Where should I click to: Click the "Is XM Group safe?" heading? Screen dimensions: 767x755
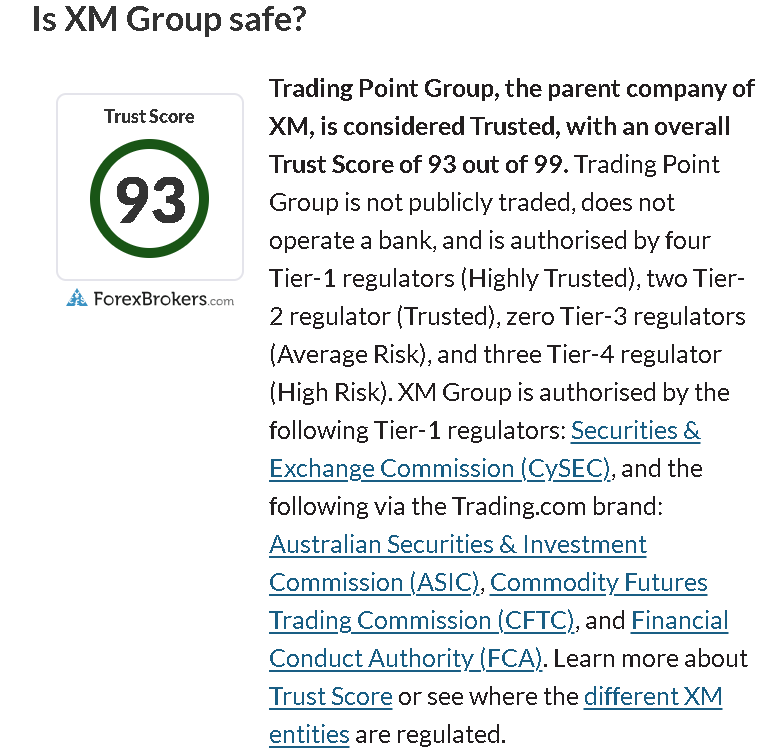point(168,20)
